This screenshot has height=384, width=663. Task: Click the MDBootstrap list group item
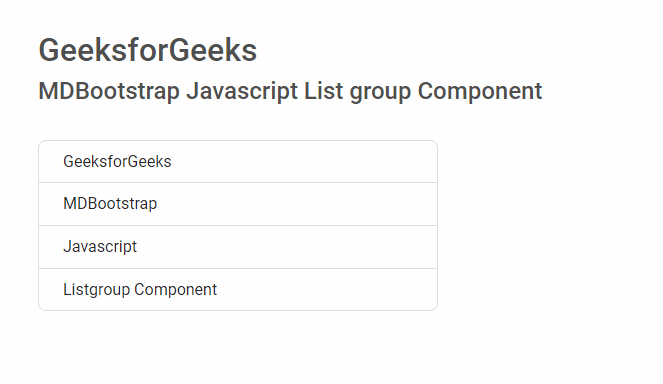coord(238,204)
